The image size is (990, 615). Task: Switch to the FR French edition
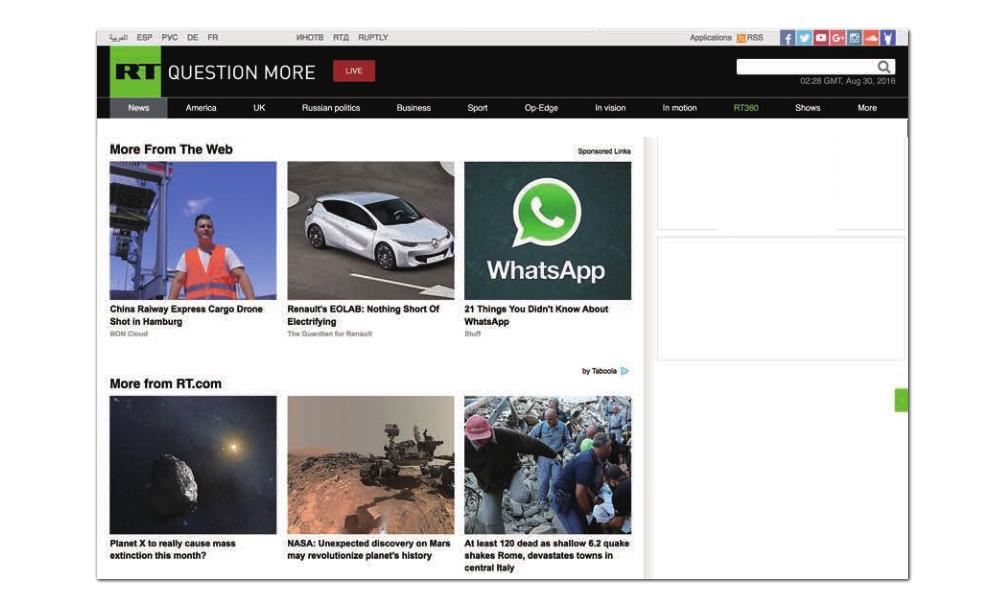point(213,38)
